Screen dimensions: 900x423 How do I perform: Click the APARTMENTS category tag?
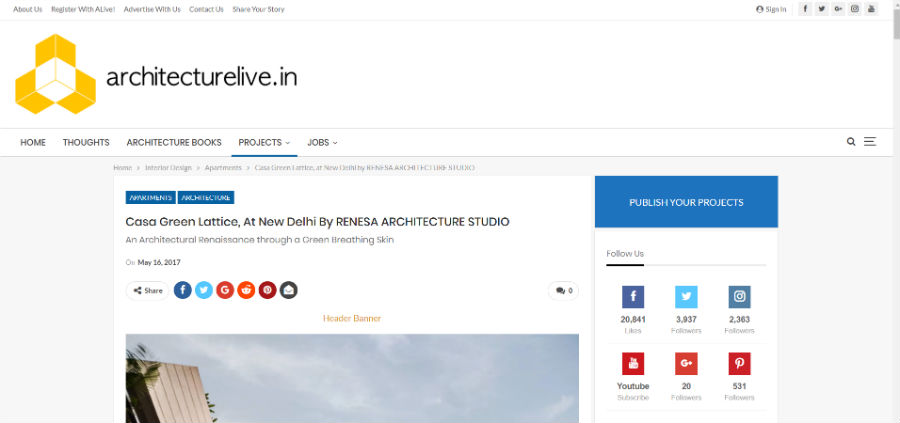tap(150, 197)
